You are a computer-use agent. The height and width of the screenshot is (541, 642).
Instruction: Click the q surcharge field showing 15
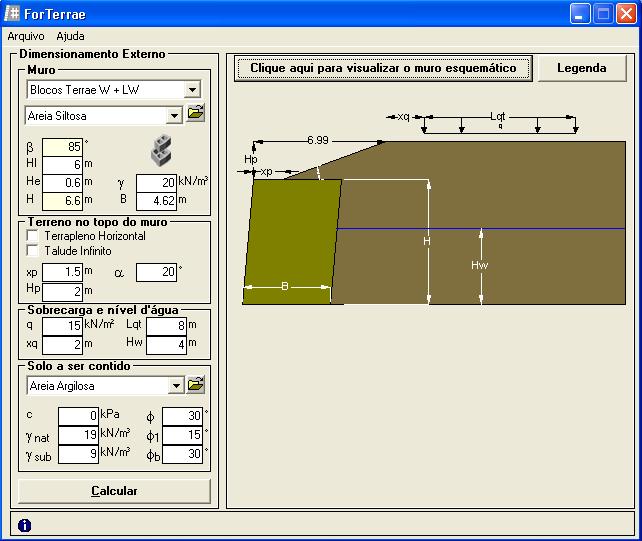(62, 326)
